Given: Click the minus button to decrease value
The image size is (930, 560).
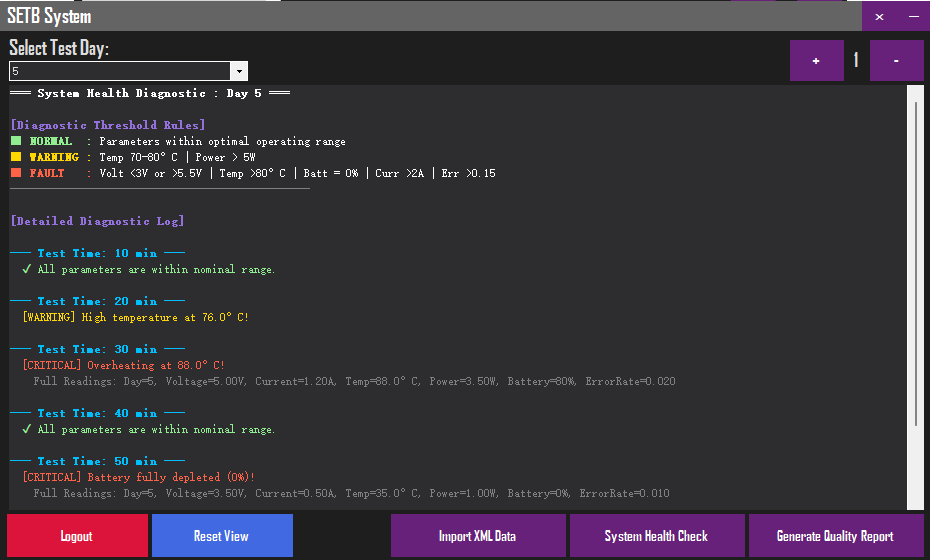Looking at the screenshot, I should tap(896, 61).
